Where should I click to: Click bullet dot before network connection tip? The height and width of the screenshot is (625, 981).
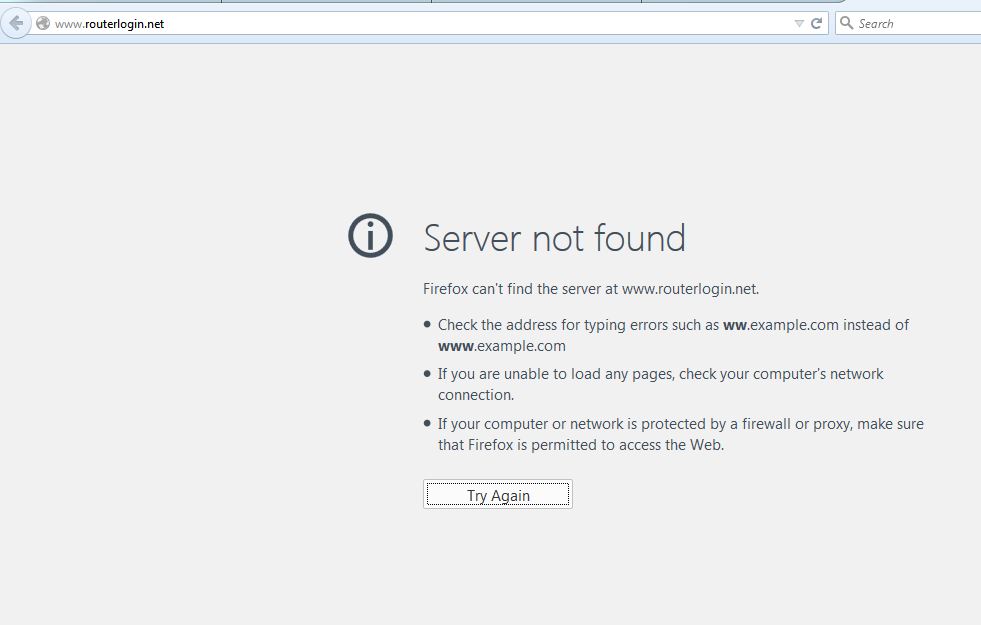point(428,373)
